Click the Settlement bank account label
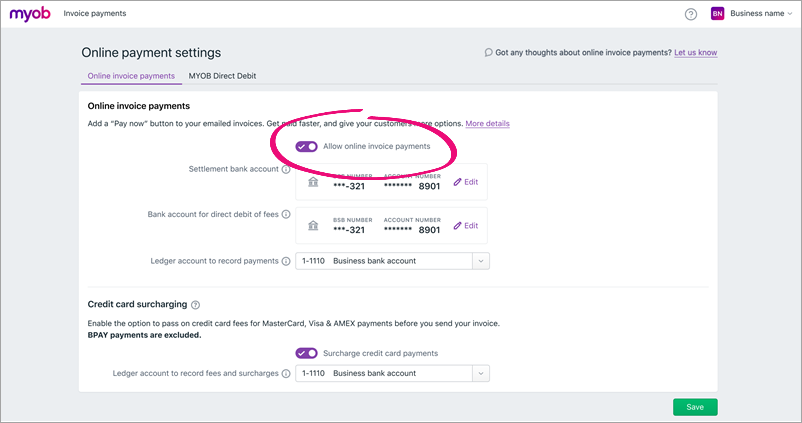Image resolution: width=802 pixels, height=423 pixels. [x=233, y=169]
